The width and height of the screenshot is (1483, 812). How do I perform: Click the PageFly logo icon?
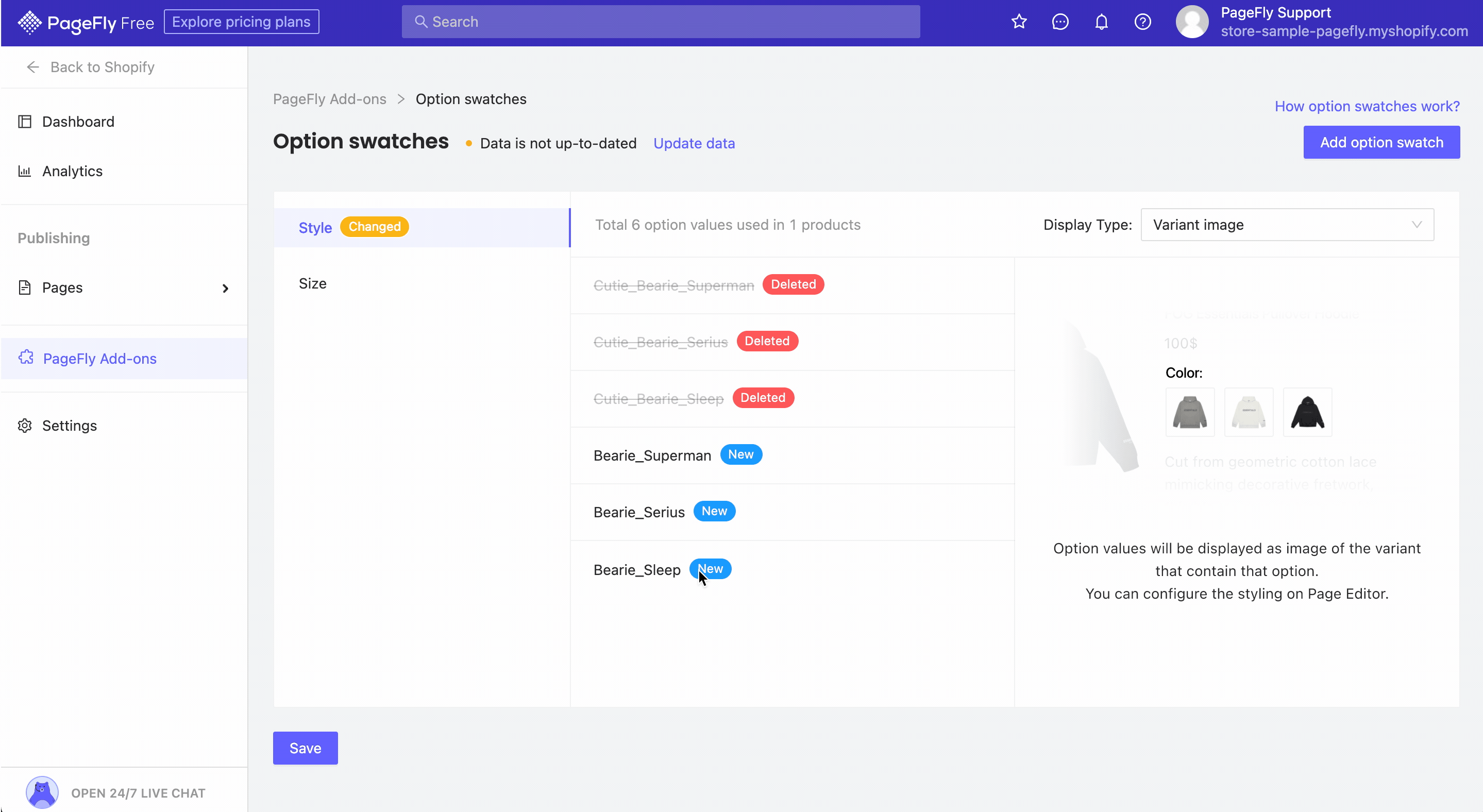(x=29, y=23)
